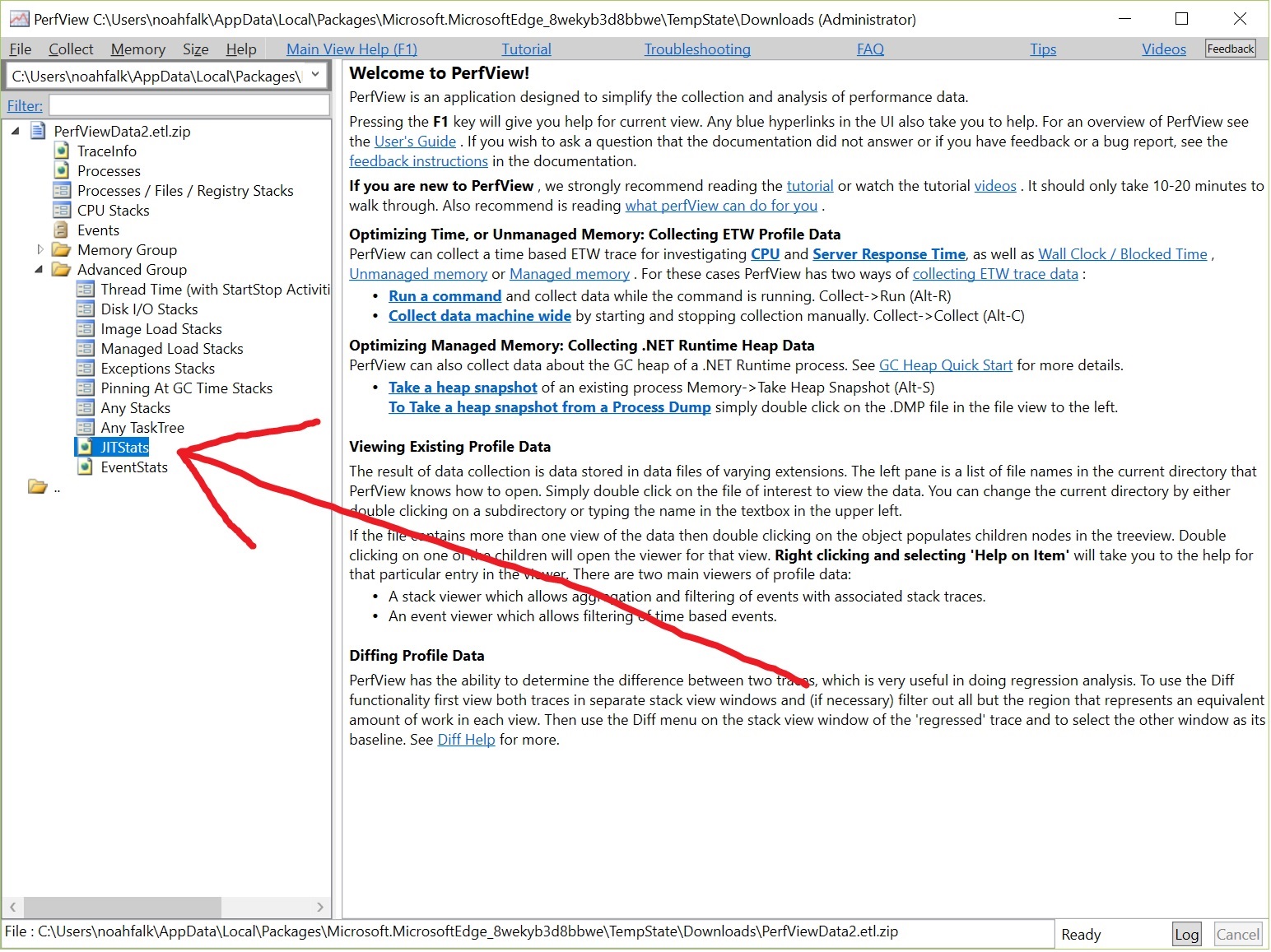
Task: Collapse the PerfViewData2.etl.zip tree node
Action: [16, 131]
